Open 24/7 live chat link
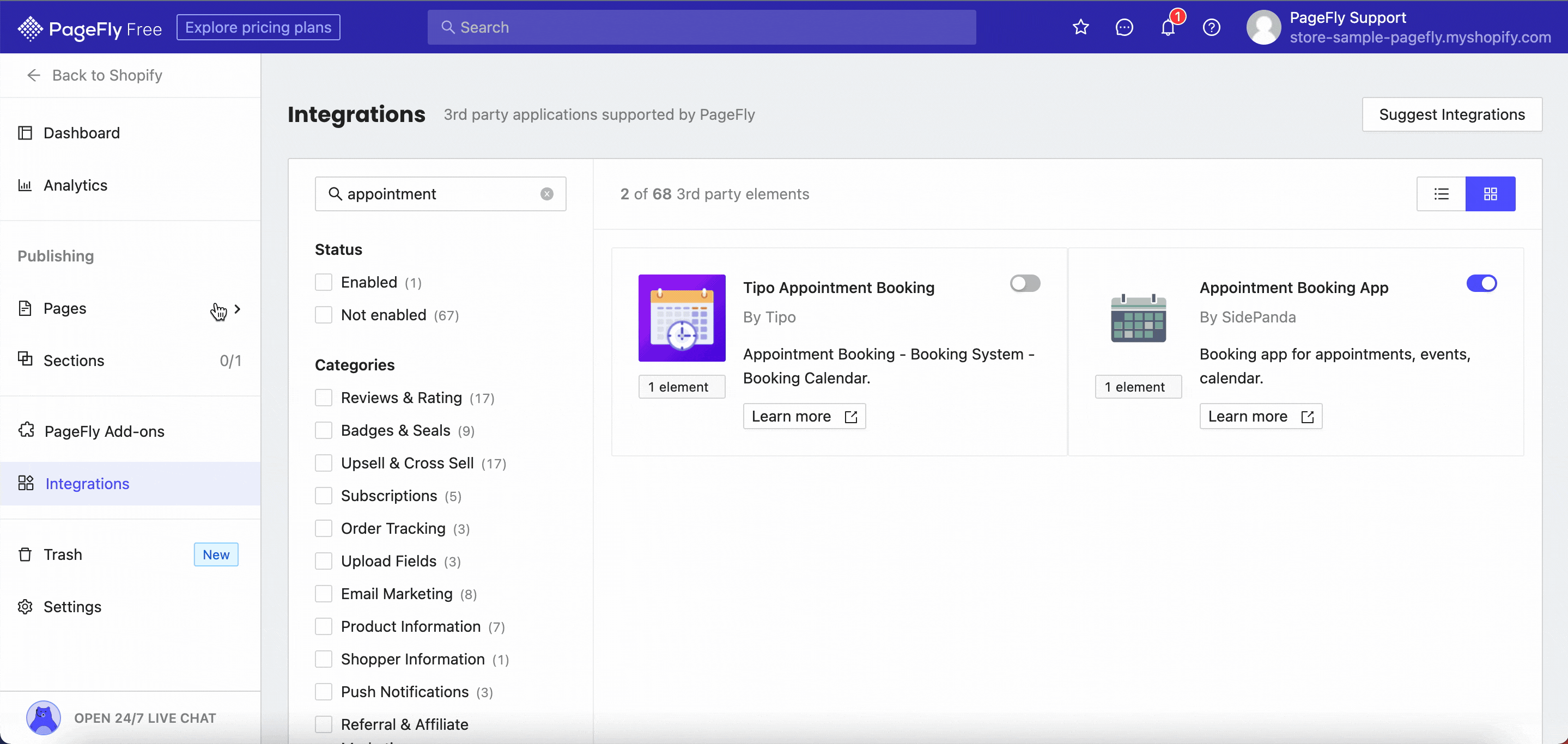This screenshot has height=744, width=1568. 145,718
